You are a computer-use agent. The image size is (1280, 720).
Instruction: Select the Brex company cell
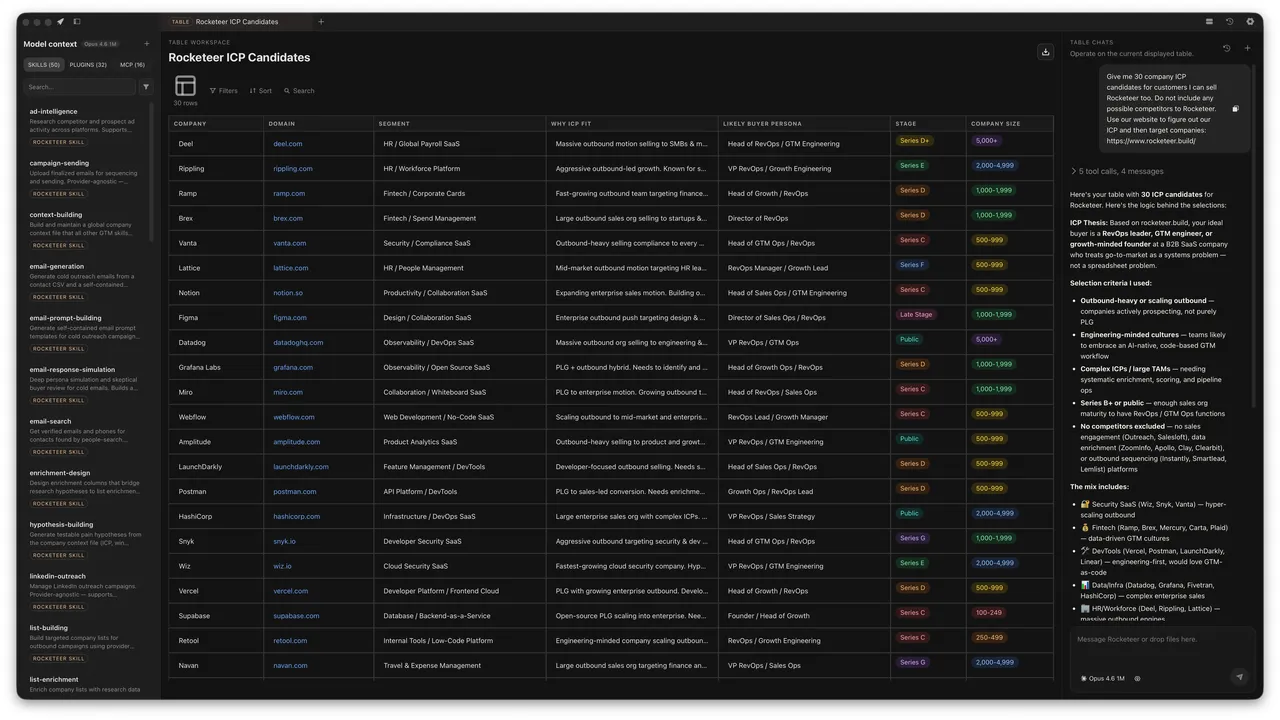click(216, 218)
